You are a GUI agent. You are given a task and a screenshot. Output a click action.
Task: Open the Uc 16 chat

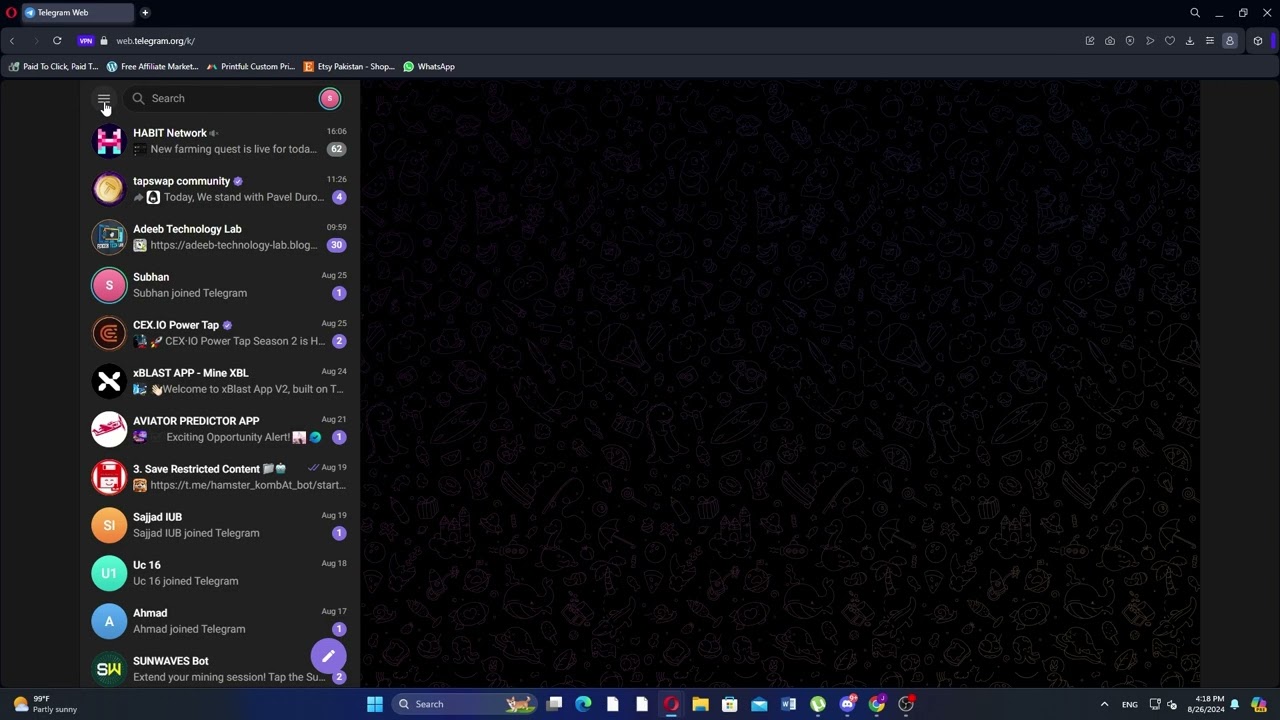[x=220, y=573]
